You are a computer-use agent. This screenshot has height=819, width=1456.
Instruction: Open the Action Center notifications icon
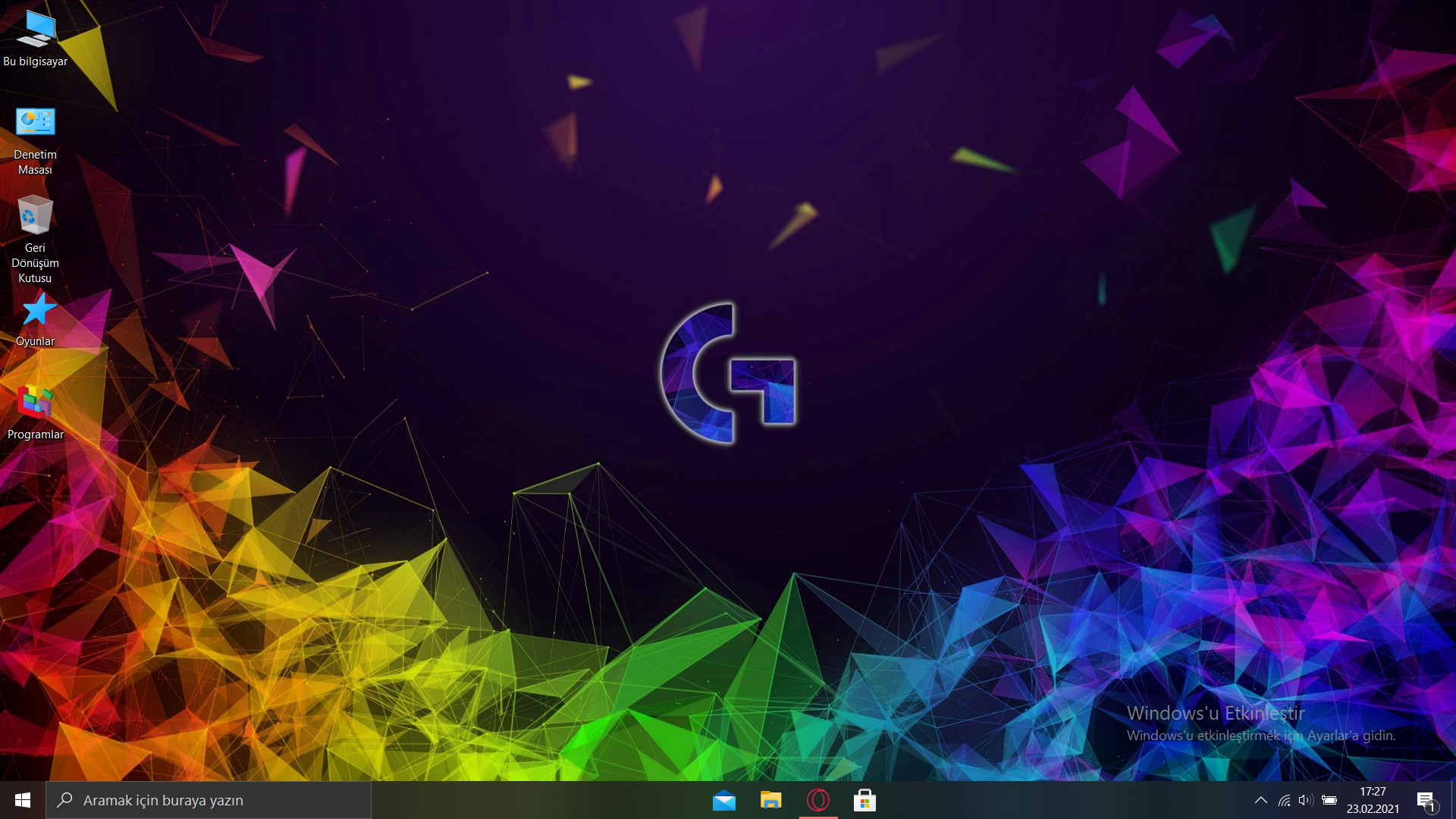coord(1426,801)
